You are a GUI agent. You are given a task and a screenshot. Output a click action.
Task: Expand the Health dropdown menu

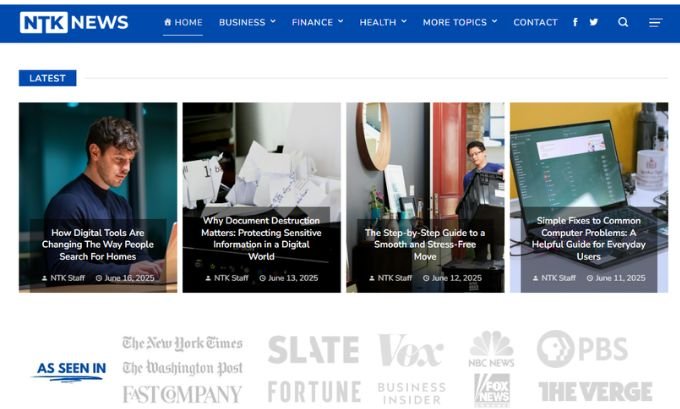point(383,22)
